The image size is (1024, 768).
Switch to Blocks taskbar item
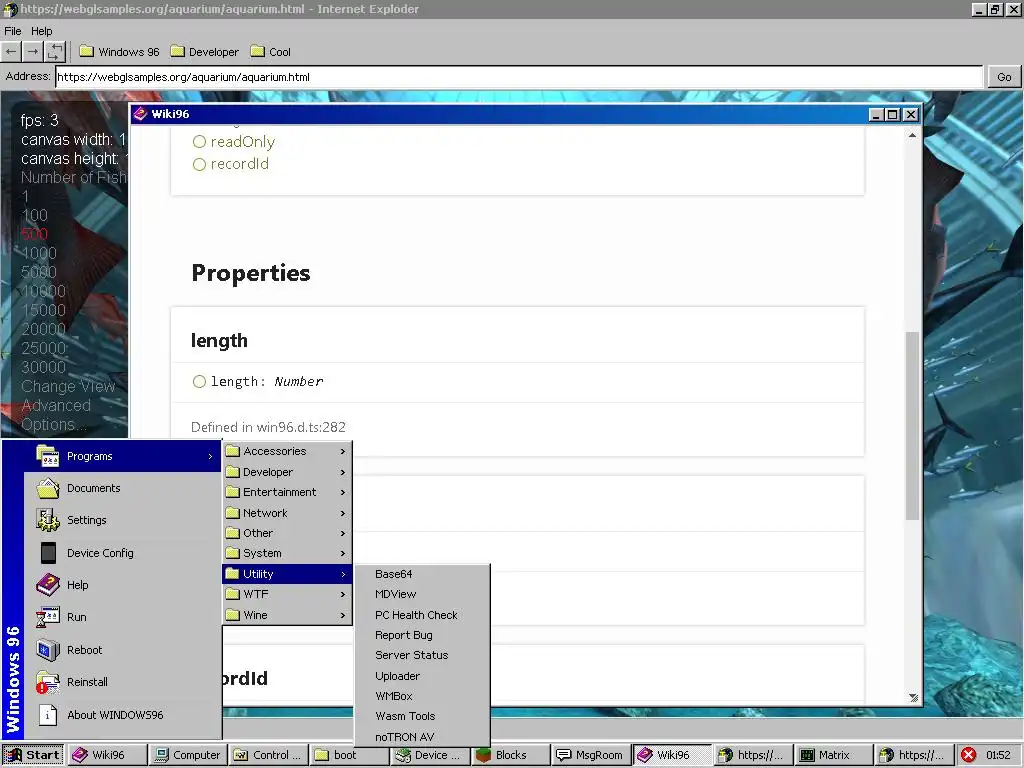tap(509, 755)
